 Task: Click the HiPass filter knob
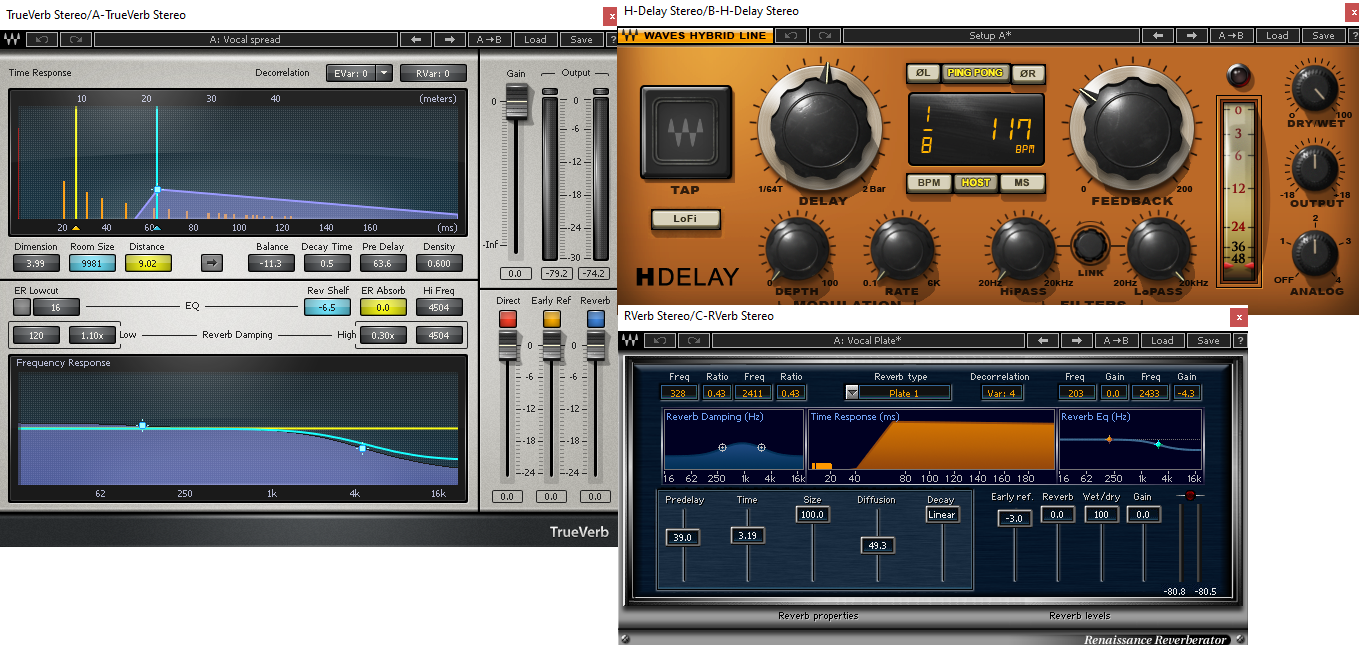click(x=1021, y=250)
